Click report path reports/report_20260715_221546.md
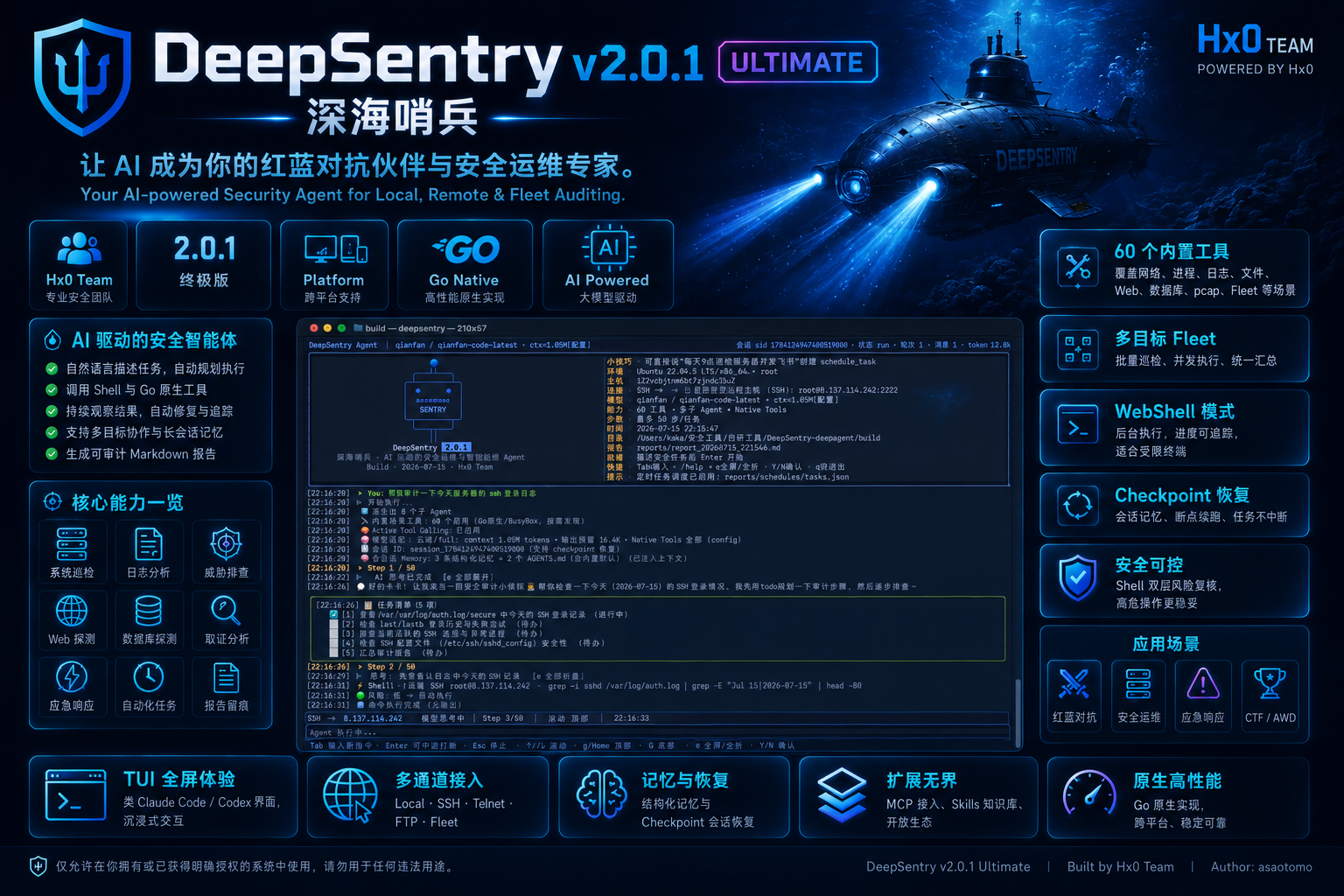Viewport: 1344px width, 896px height. 709,447
